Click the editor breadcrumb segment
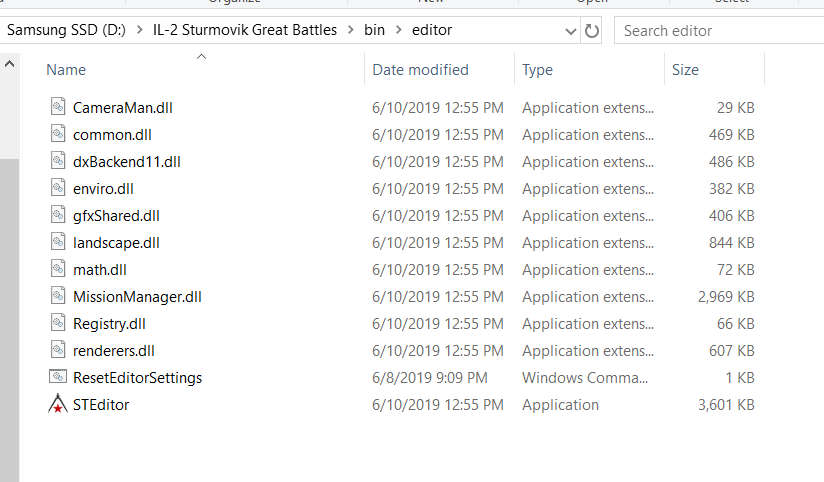The height and width of the screenshot is (482, 824). click(432, 30)
